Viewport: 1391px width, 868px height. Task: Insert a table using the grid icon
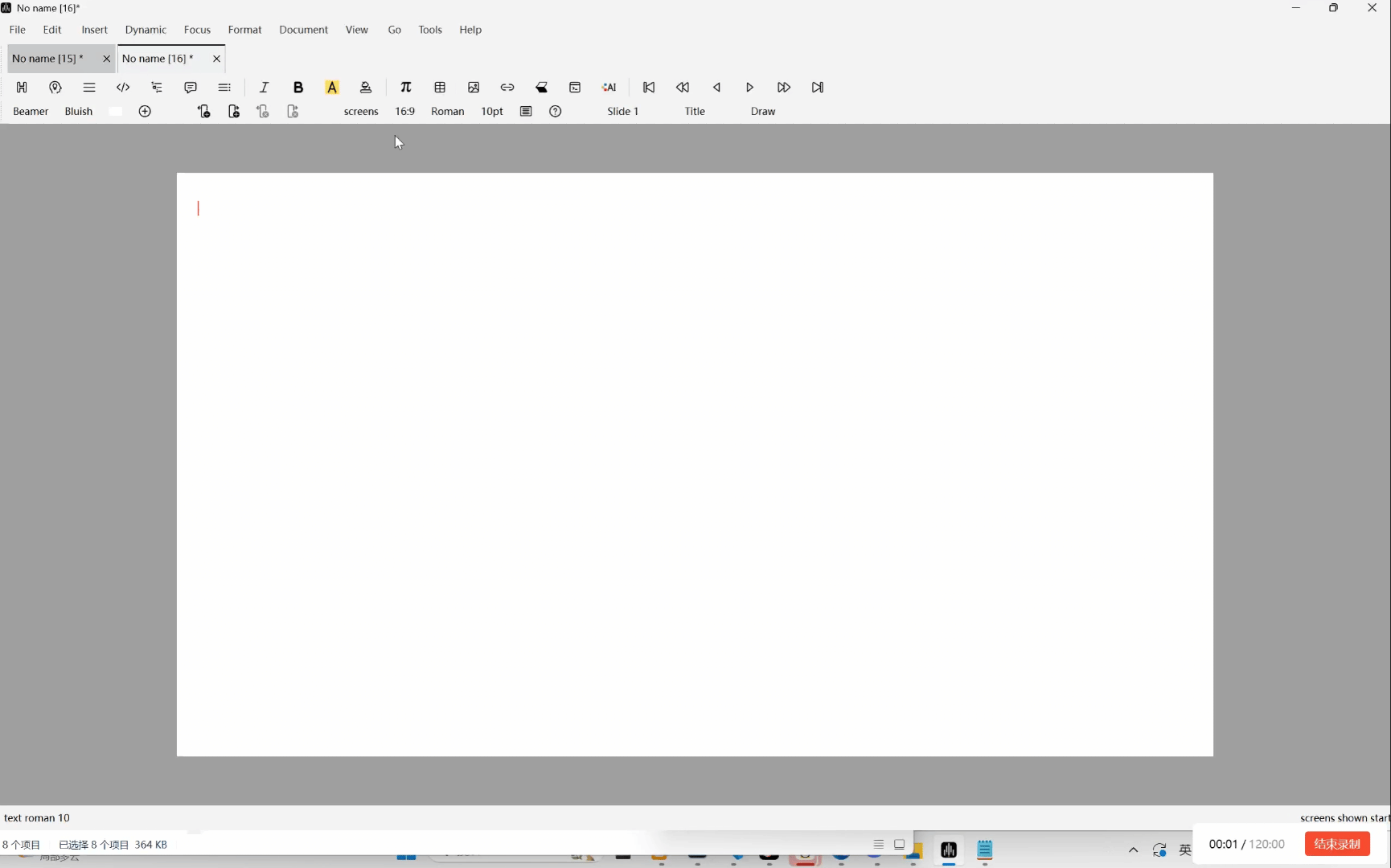pos(440,88)
